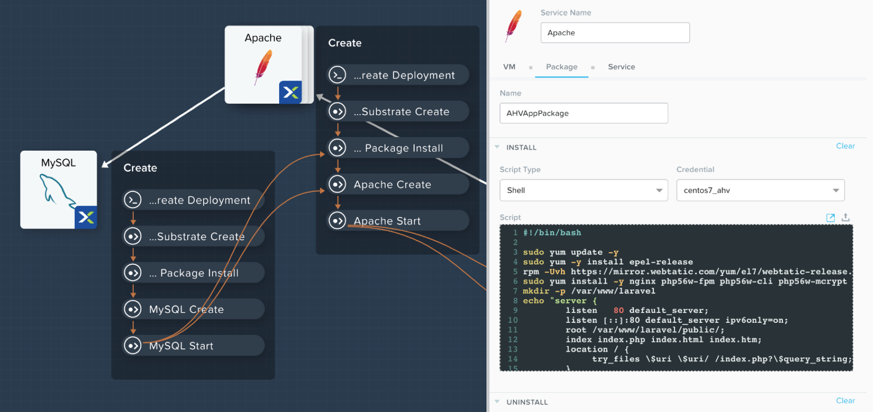This screenshot has width=873, height=412.
Task: Select the MySQL service tile
Action: pos(58,190)
